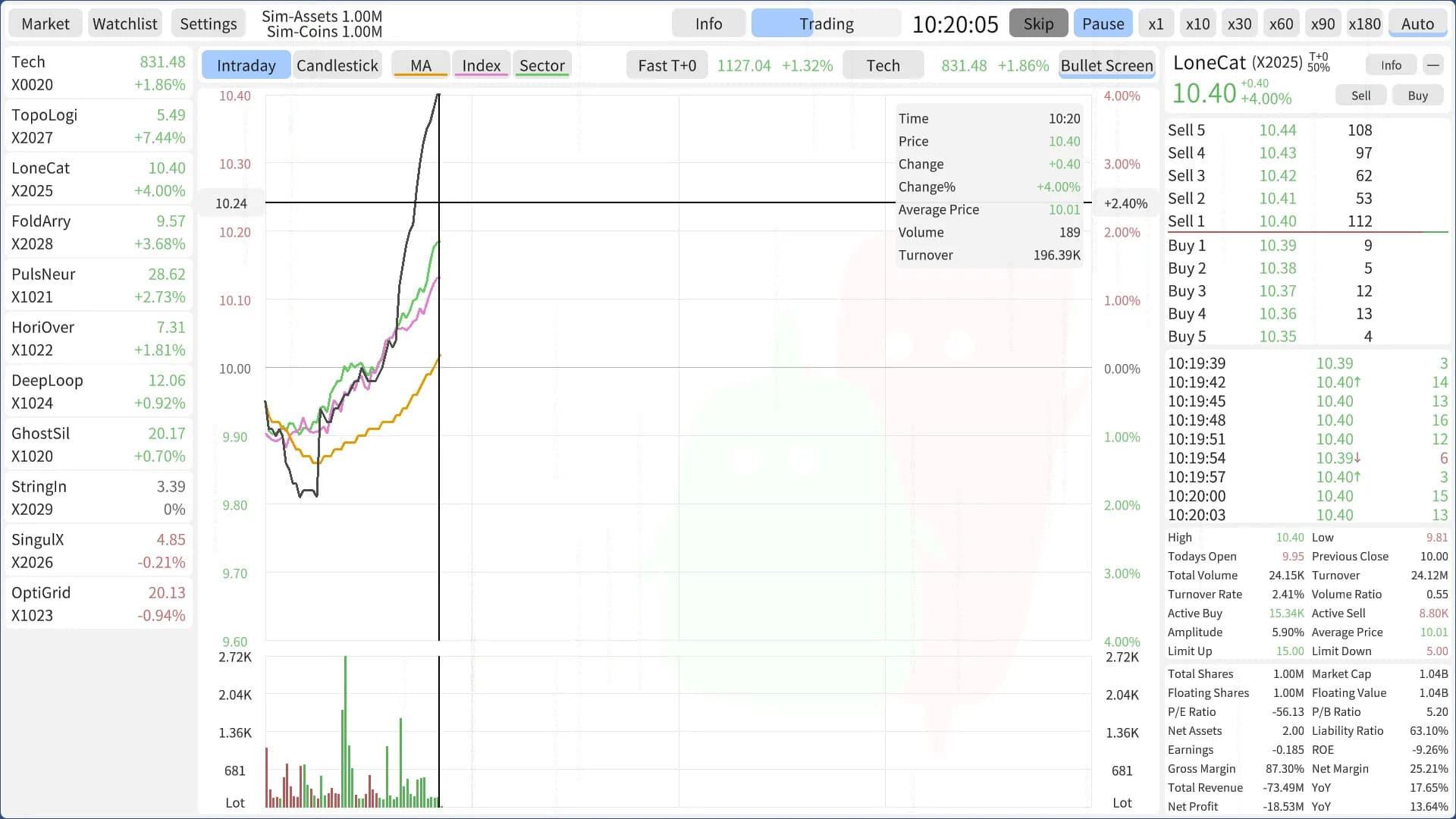The image size is (1456, 819).
Task: Click the Sim-Assets 1.00M balance text
Action: pos(322,16)
